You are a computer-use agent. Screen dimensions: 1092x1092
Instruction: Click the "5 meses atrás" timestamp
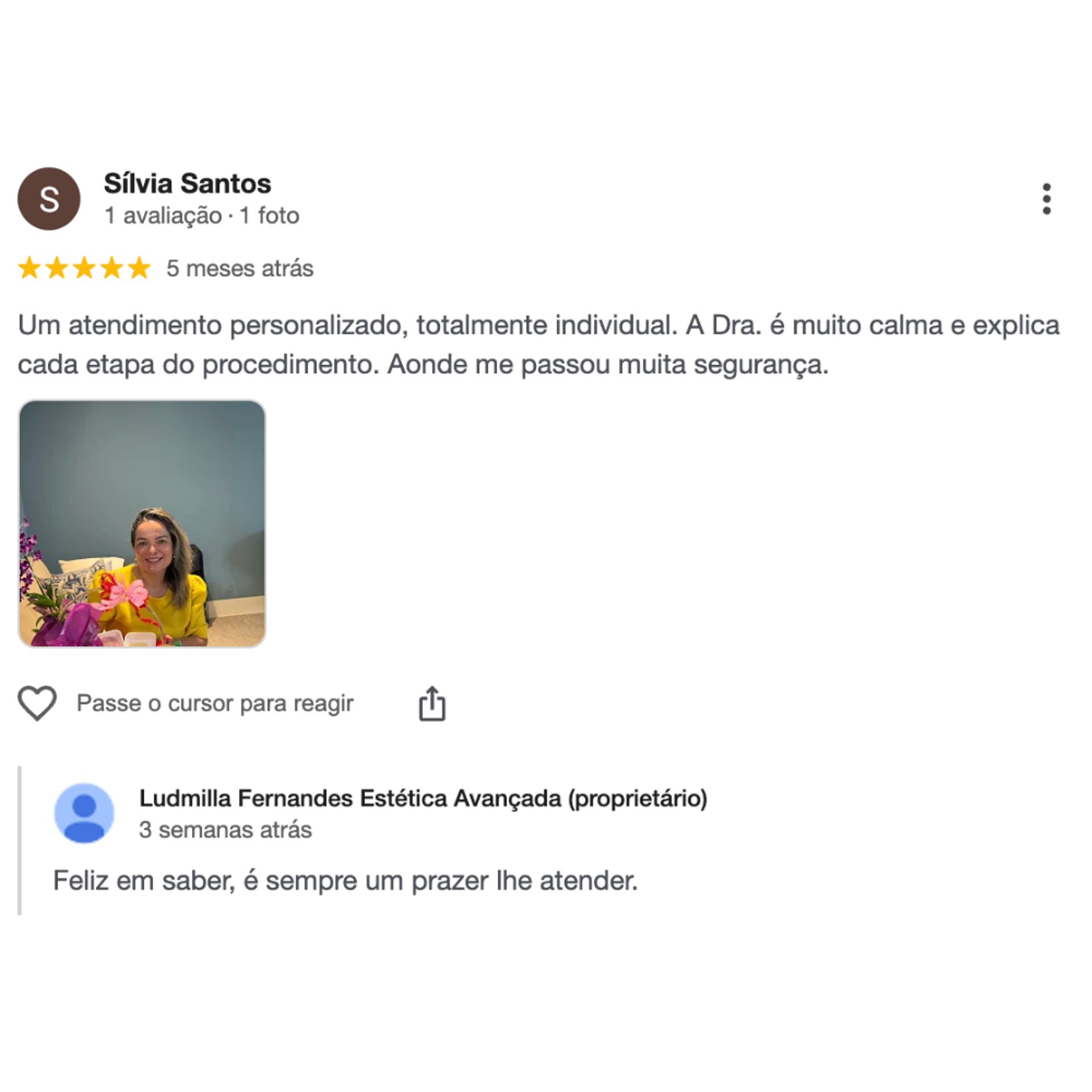click(x=239, y=268)
